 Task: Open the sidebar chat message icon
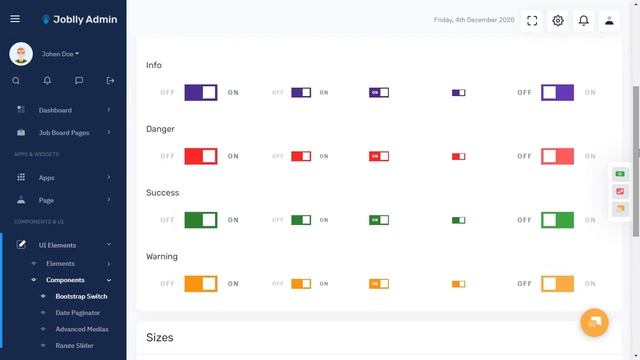tap(79, 81)
